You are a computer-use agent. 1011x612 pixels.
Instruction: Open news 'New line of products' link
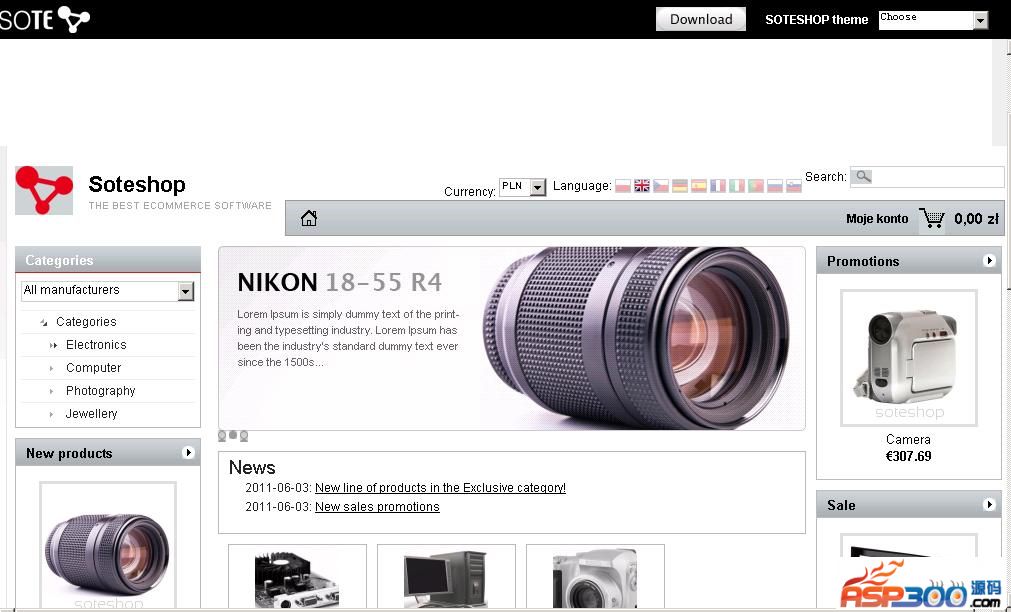440,488
